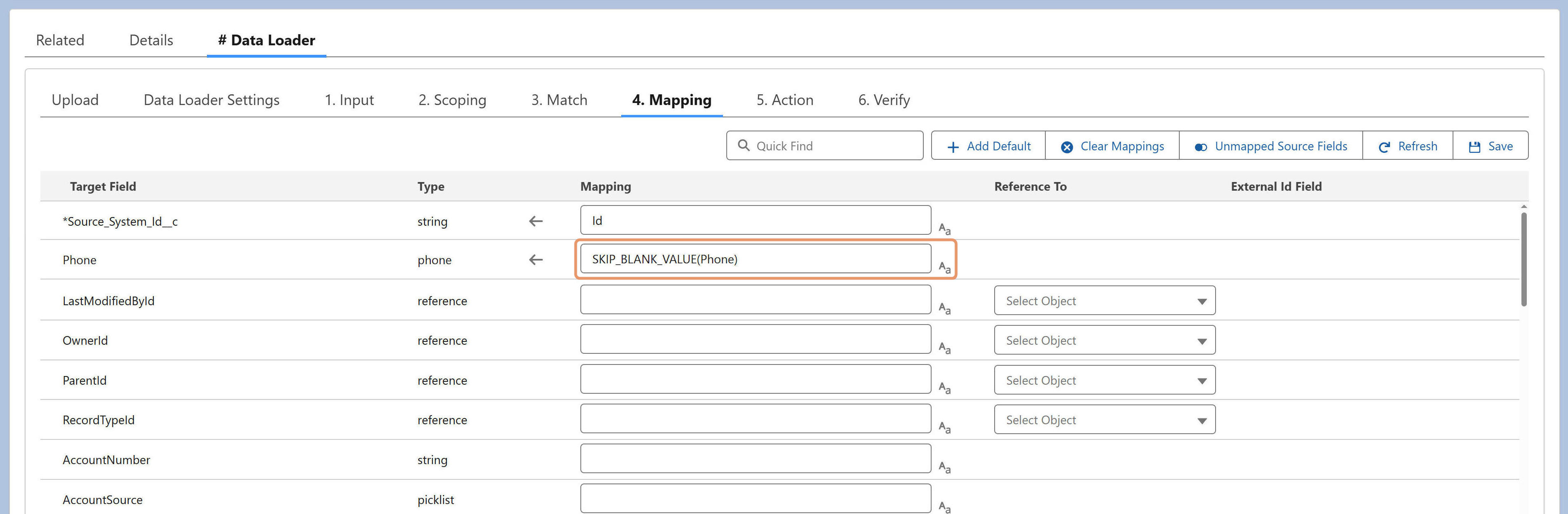
Task: Click the AccountSource target field name
Action: (x=102, y=500)
